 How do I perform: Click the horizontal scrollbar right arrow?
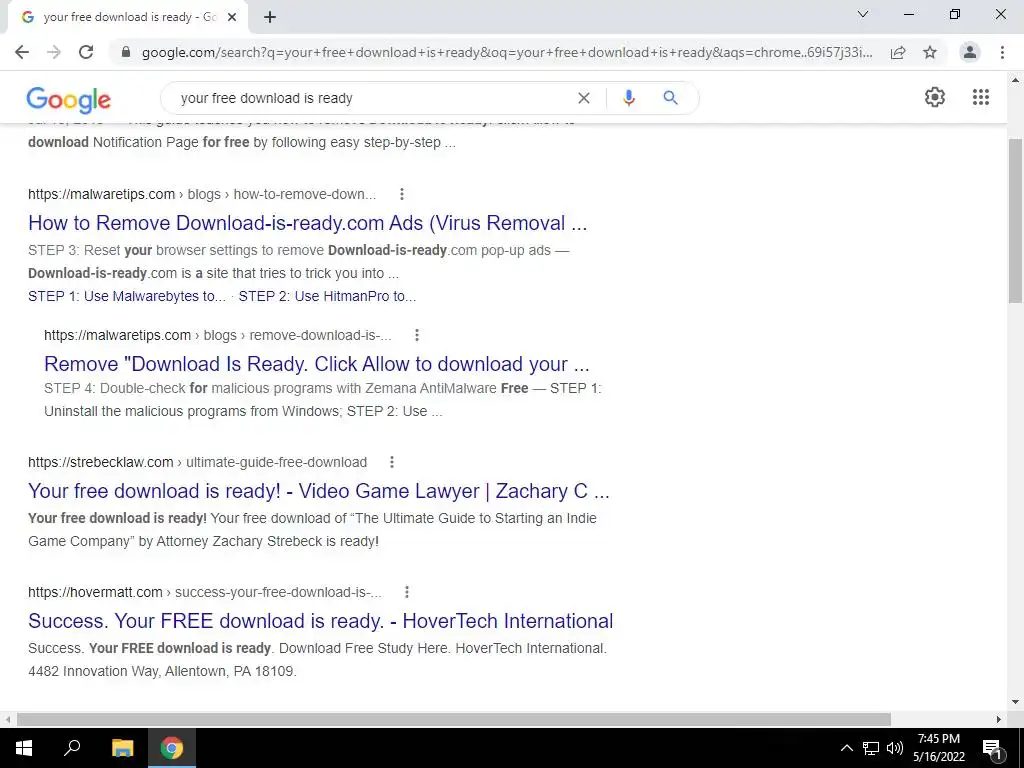click(999, 719)
